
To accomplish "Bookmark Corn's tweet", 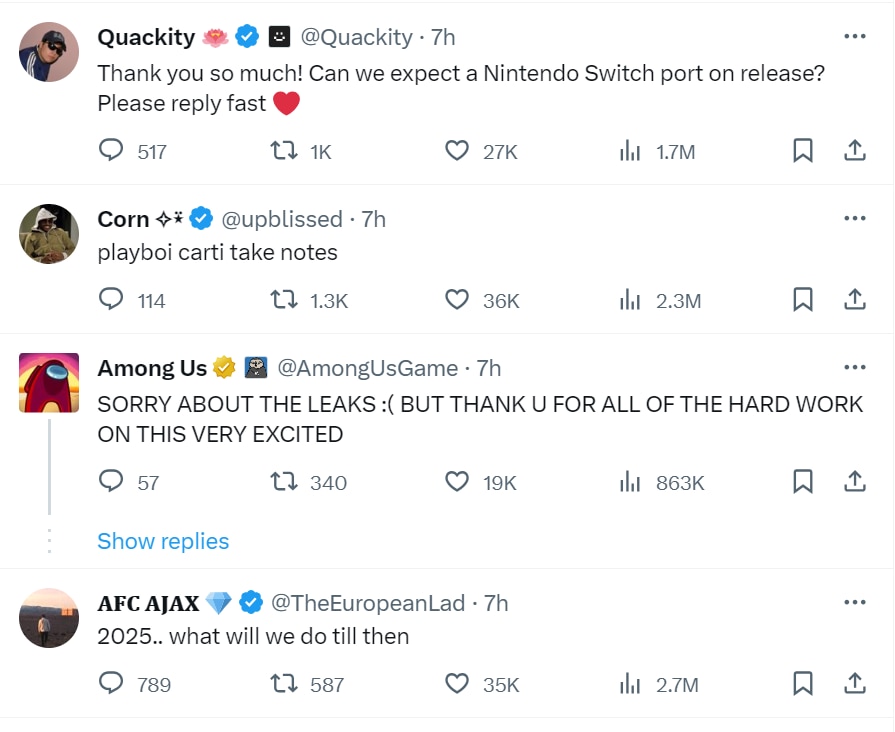I will tap(802, 300).
